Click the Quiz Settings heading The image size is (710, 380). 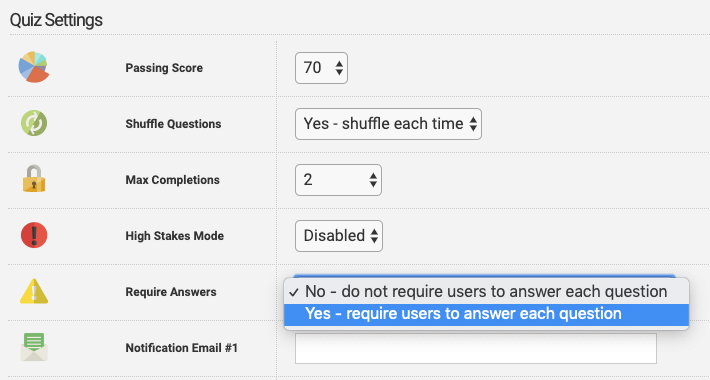(x=56, y=20)
